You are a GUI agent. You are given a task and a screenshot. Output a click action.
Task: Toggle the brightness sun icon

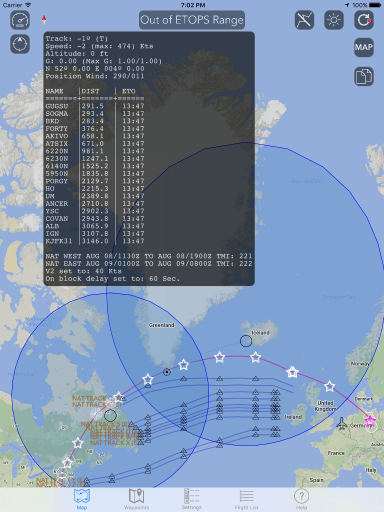click(334, 20)
